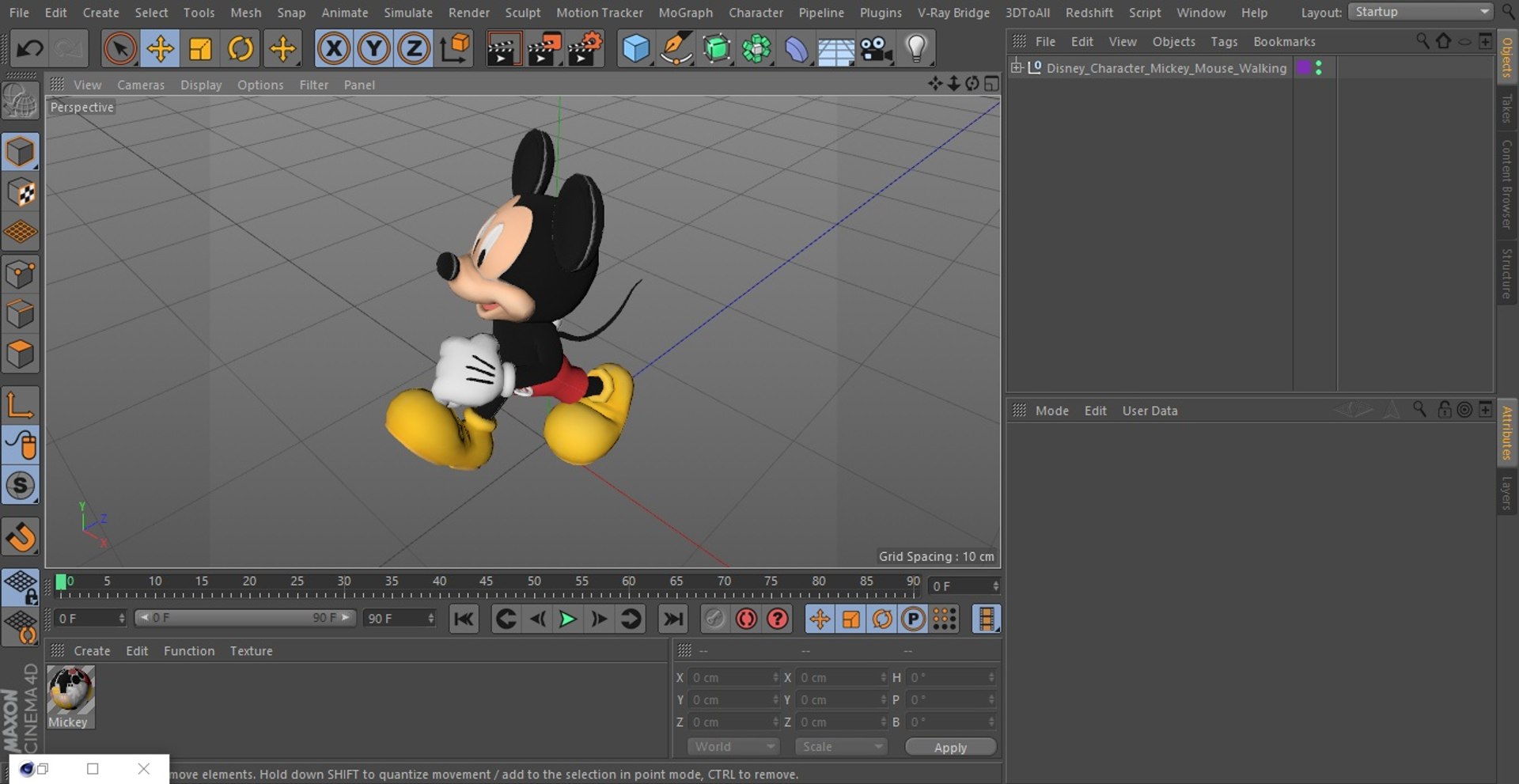The image size is (1519, 784).
Task: Activate the Move tool
Action: pyautogui.click(x=161, y=49)
